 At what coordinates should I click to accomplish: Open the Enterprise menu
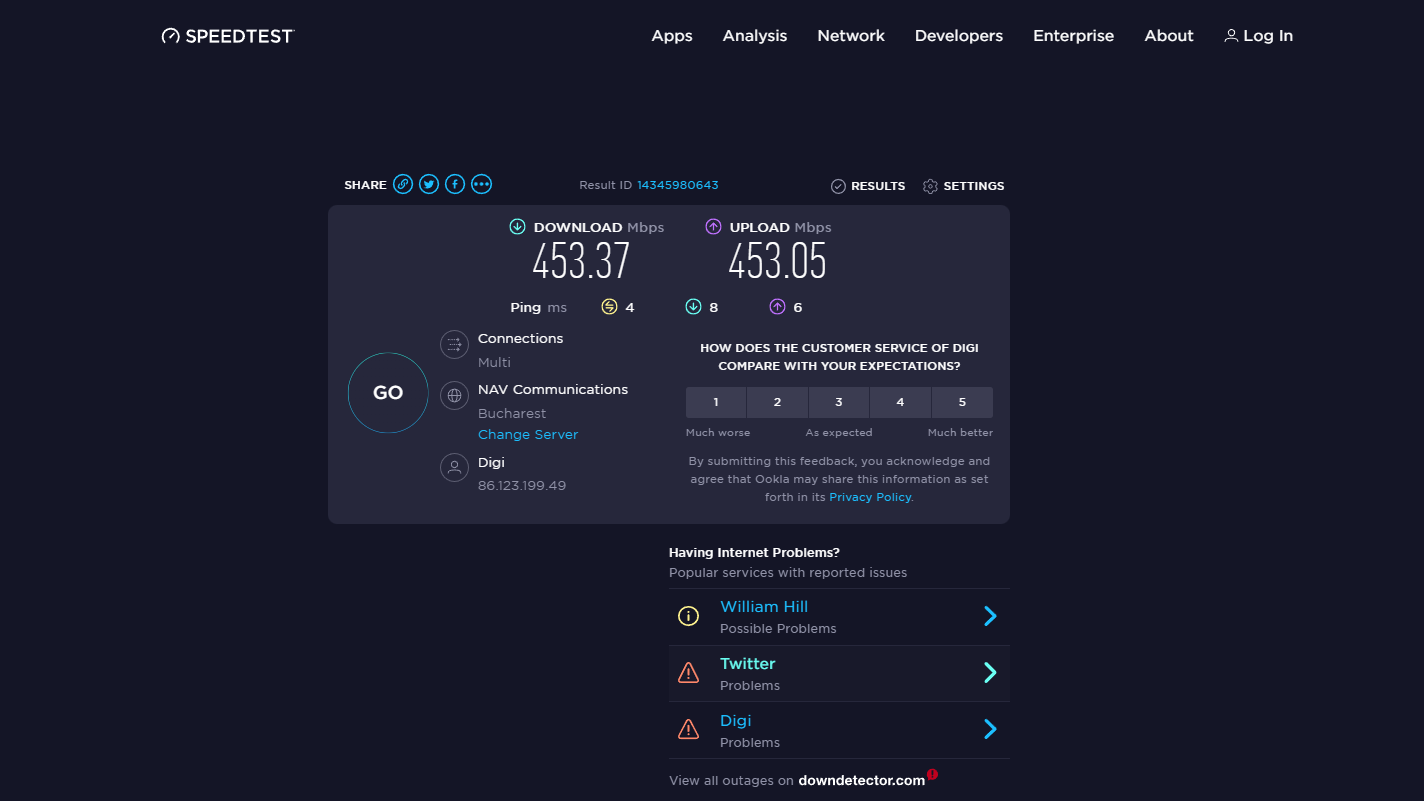tap(1073, 36)
